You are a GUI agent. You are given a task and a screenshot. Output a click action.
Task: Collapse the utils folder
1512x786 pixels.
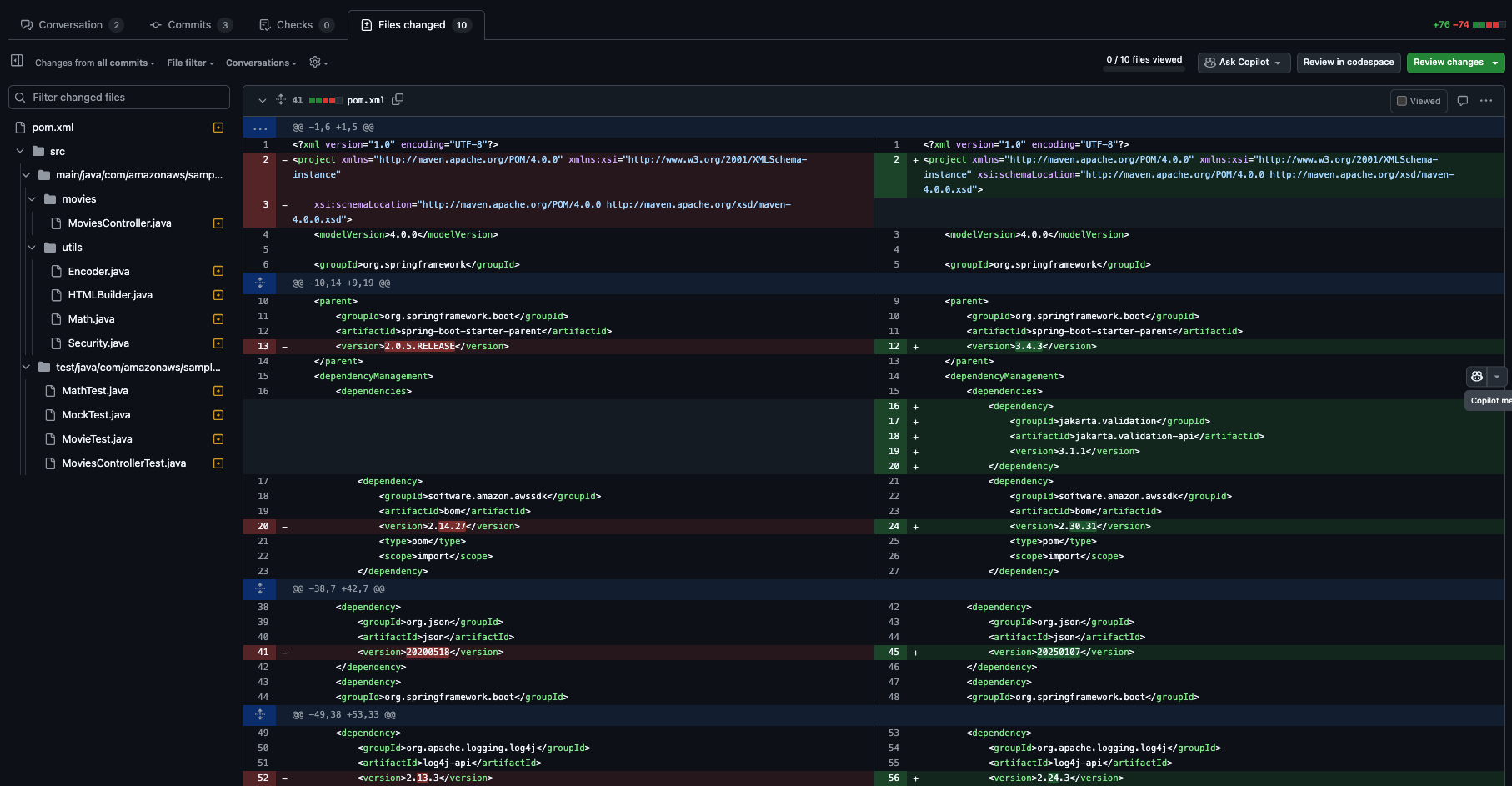tap(32, 248)
